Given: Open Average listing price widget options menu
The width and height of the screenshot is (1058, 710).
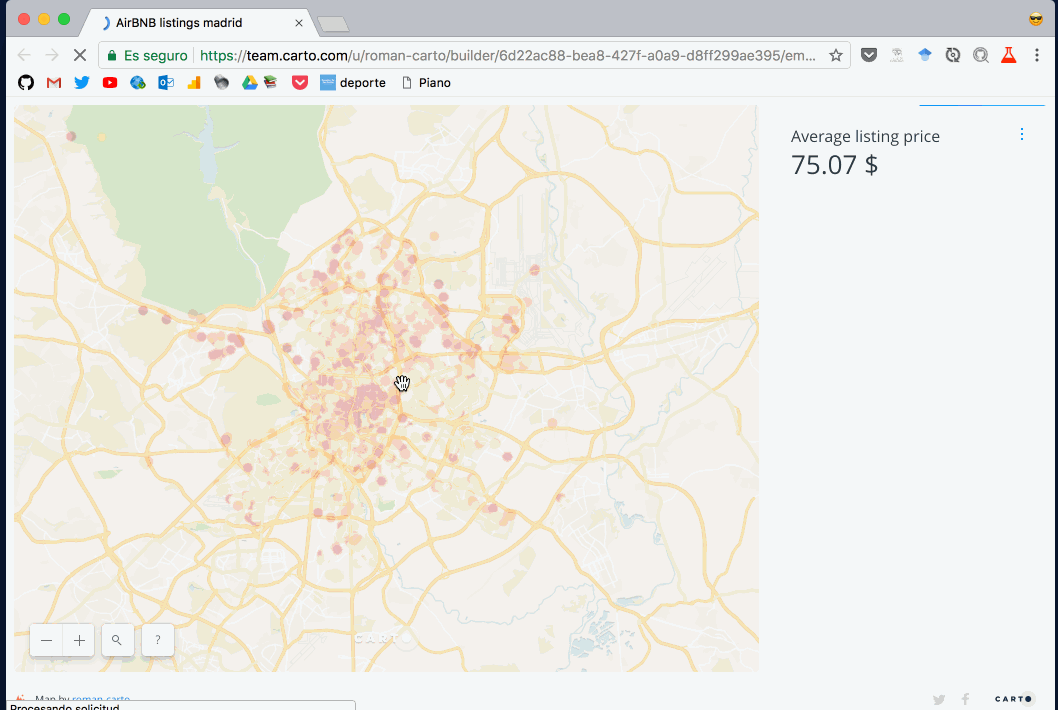Looking at the screenshot, I should [x=1022, y=134].
